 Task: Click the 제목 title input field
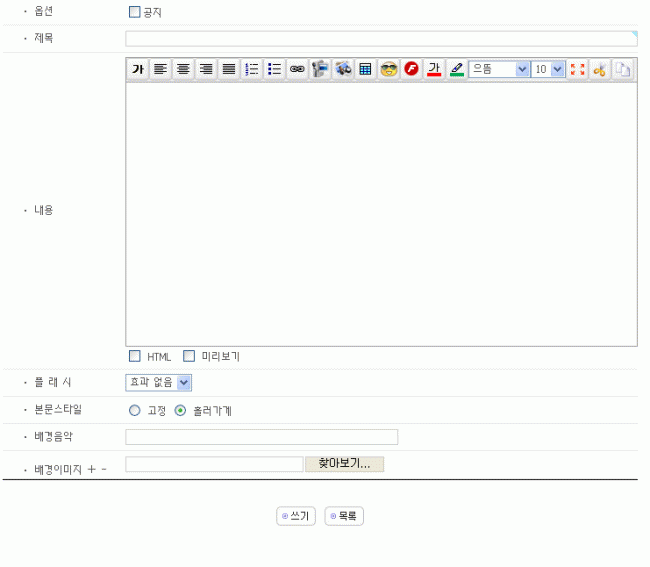coord(381,39)
